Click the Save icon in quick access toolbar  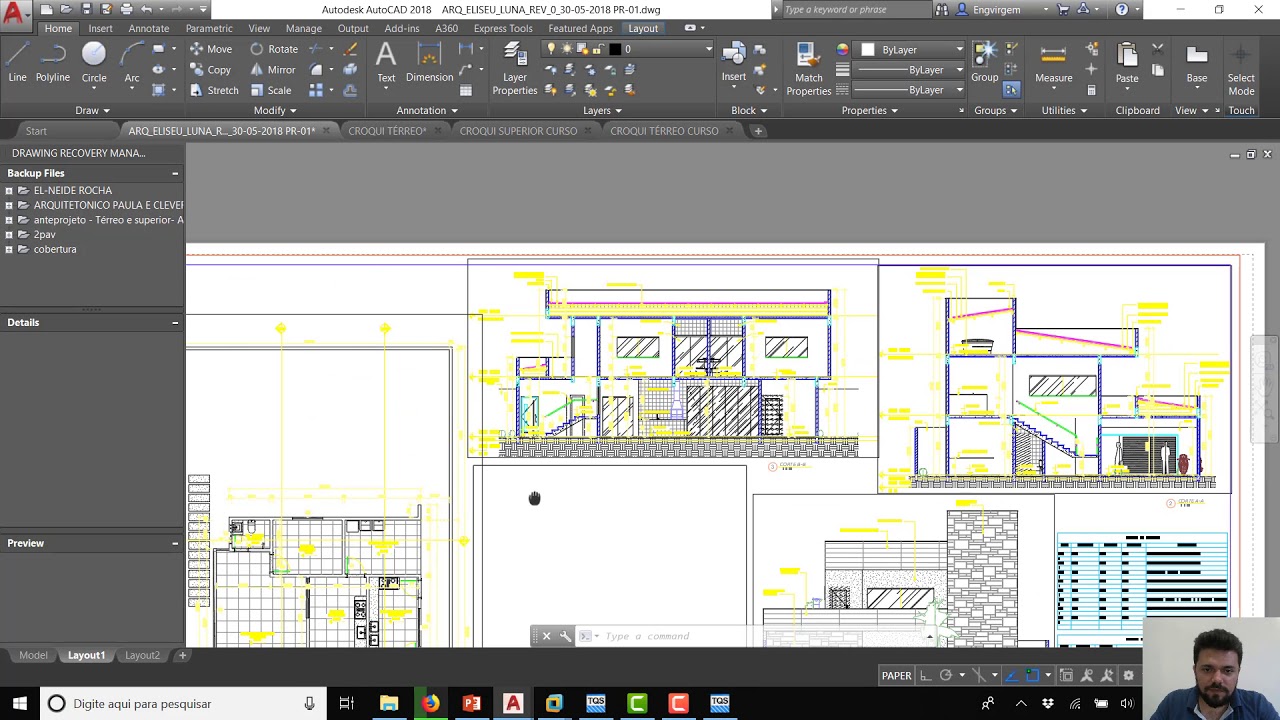[87, 9]
